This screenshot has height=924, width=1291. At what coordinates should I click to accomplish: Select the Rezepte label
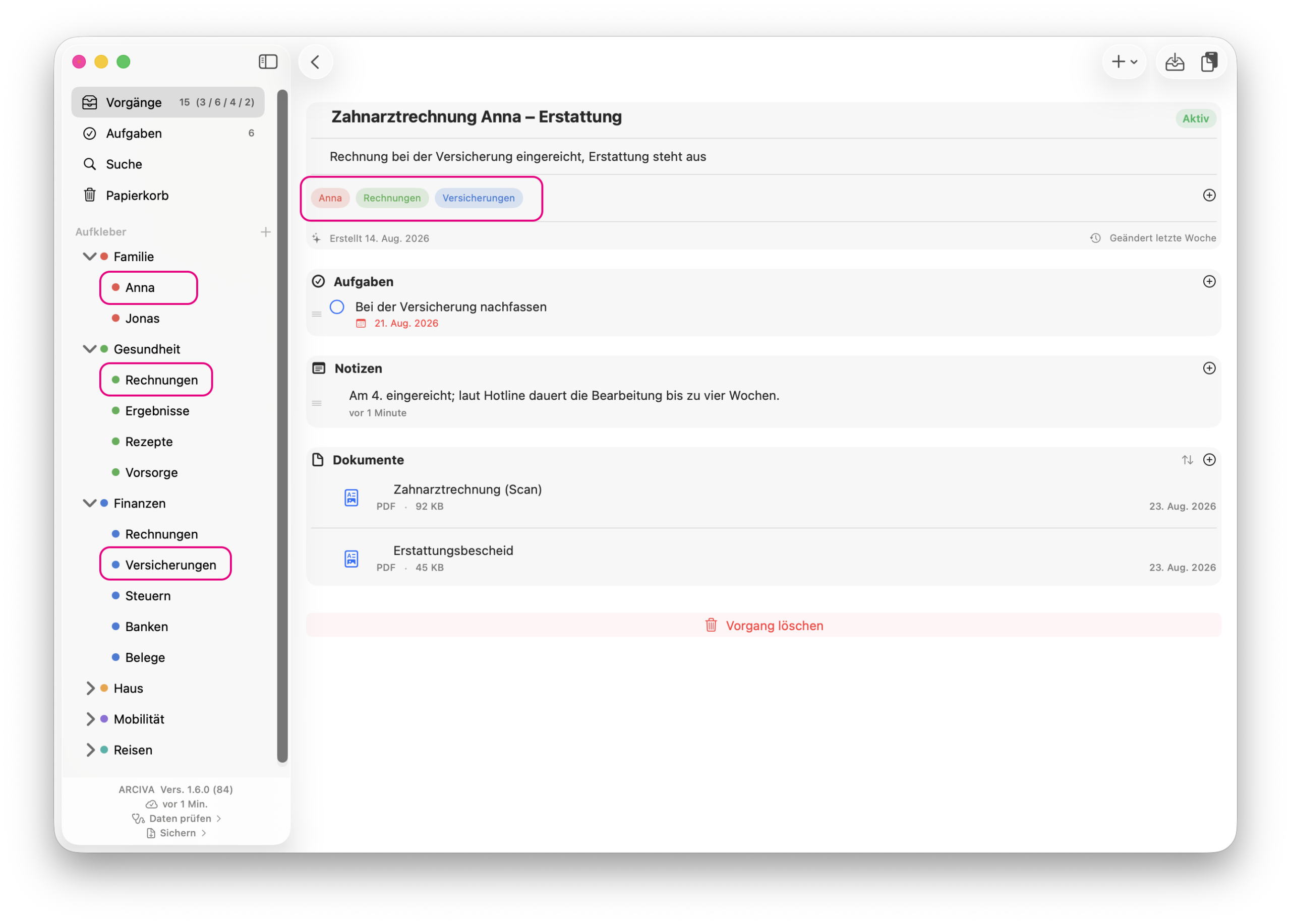(x=149, y=442)
